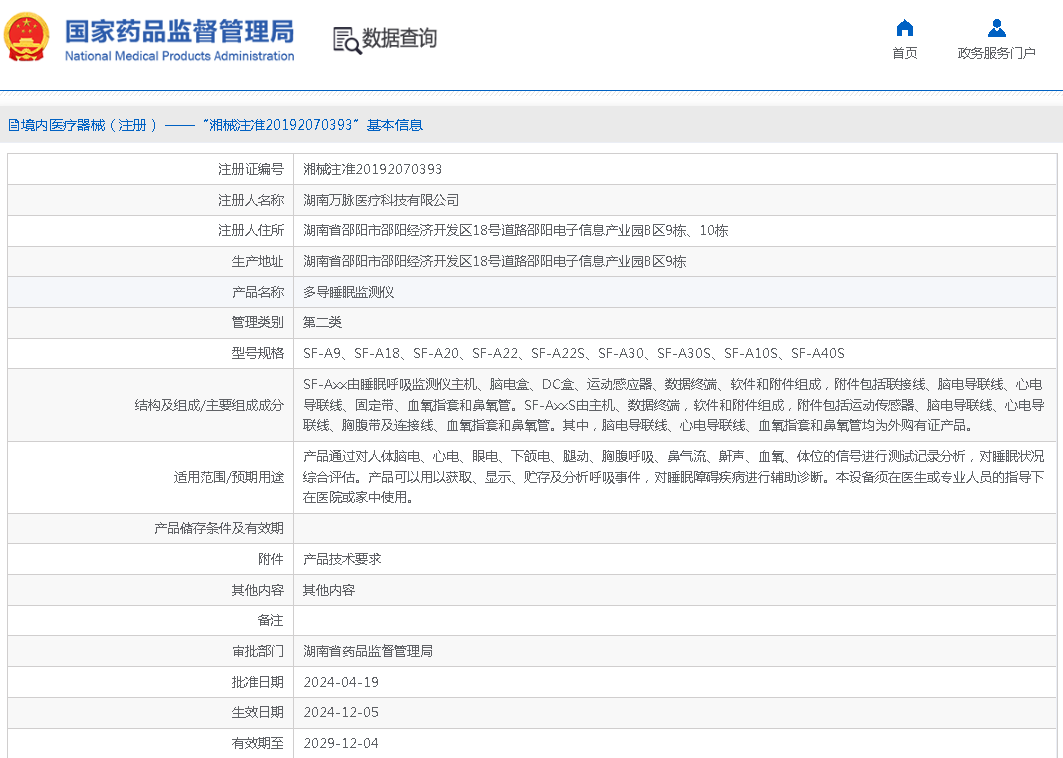
Task: Click the 国家药品监督管理局 title
Action: pyautogui.click(x=180, y=31)
